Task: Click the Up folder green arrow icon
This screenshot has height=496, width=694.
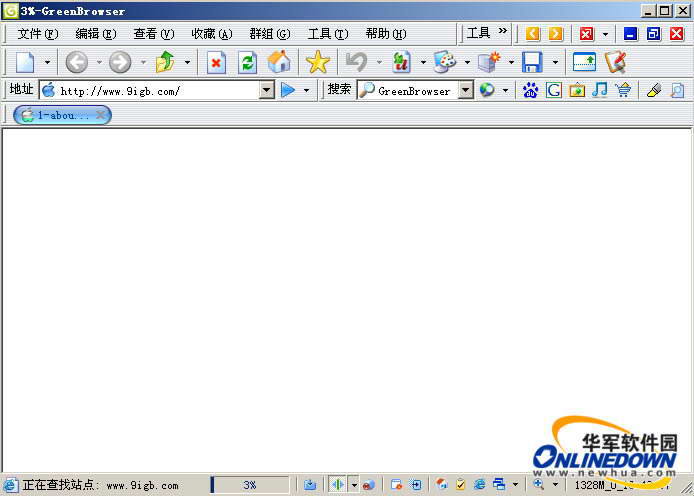Action: point(165,62)
